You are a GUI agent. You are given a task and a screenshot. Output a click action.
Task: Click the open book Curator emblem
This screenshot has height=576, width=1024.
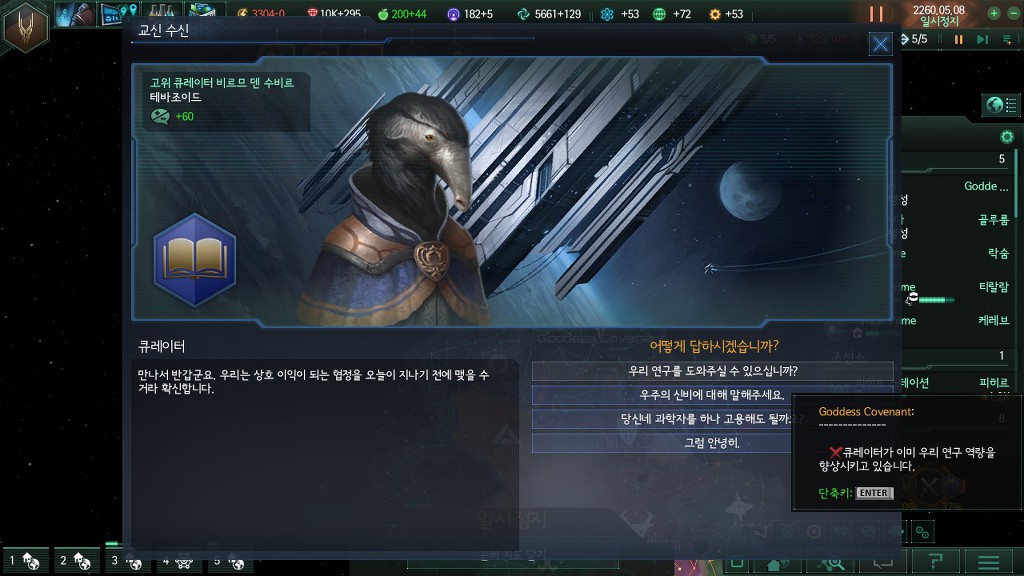[x=195, y=260]
